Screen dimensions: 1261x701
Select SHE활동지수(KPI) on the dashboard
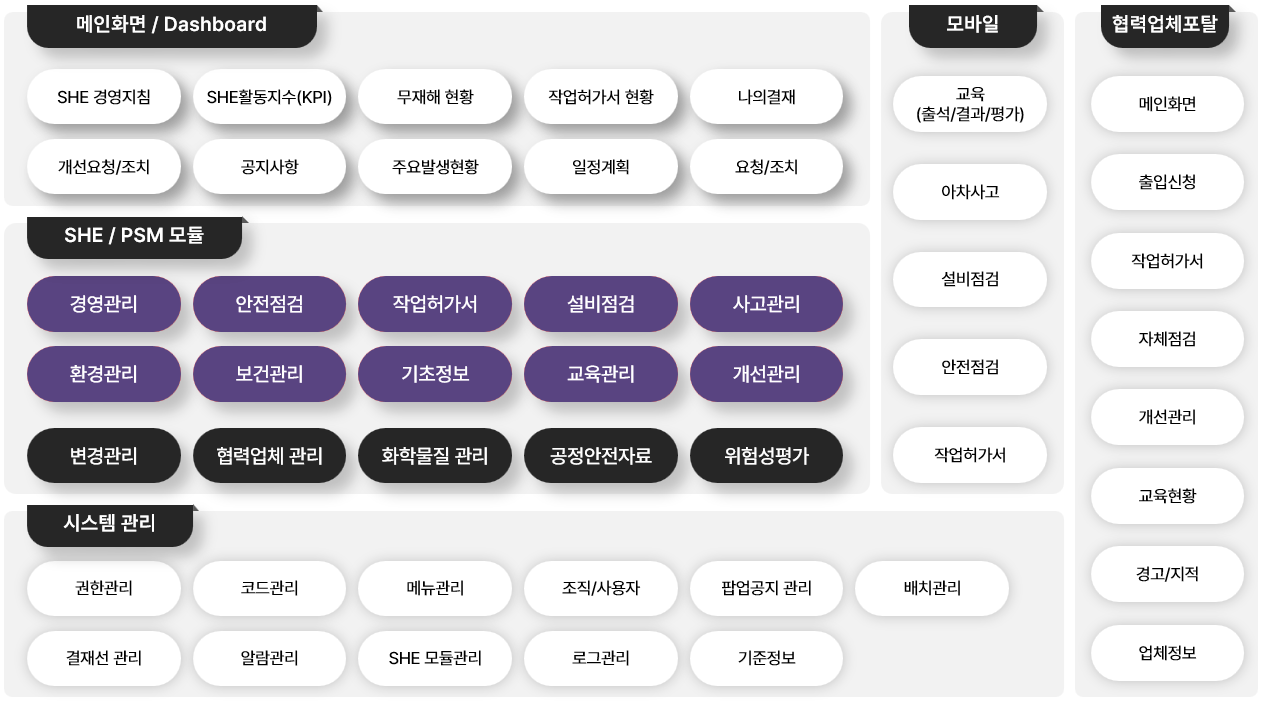click(269, 97)
